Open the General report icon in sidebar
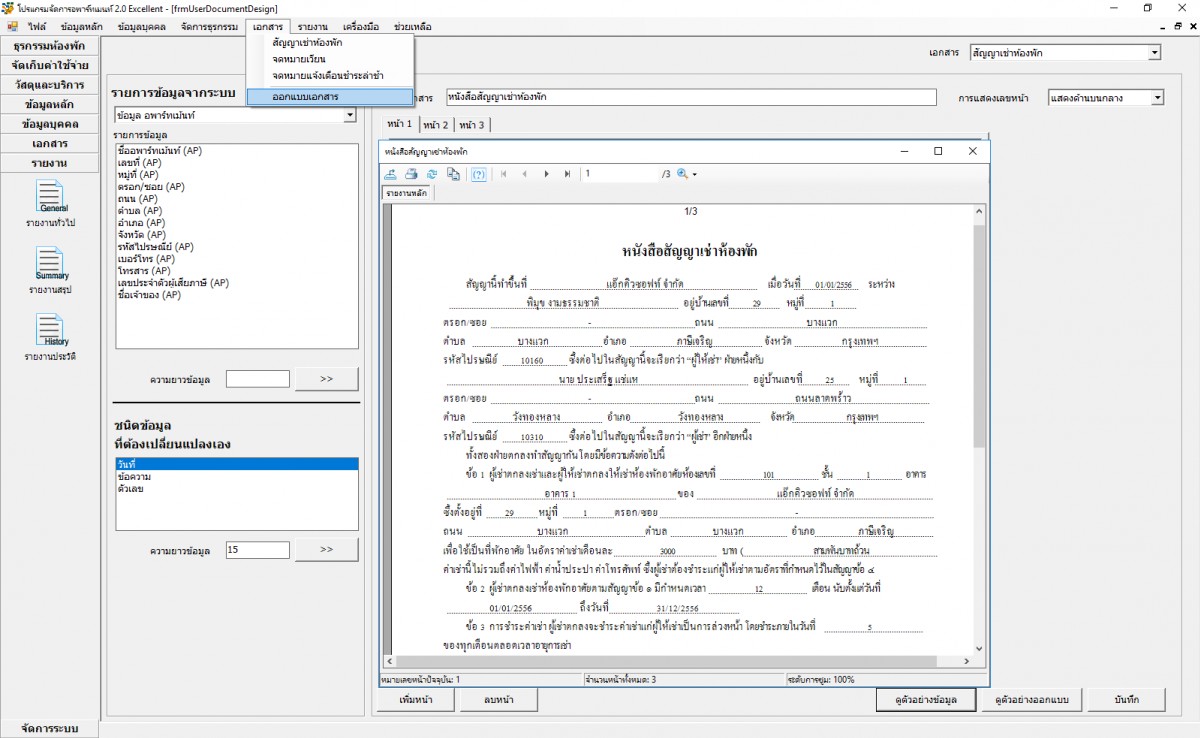 coord(52,197)
